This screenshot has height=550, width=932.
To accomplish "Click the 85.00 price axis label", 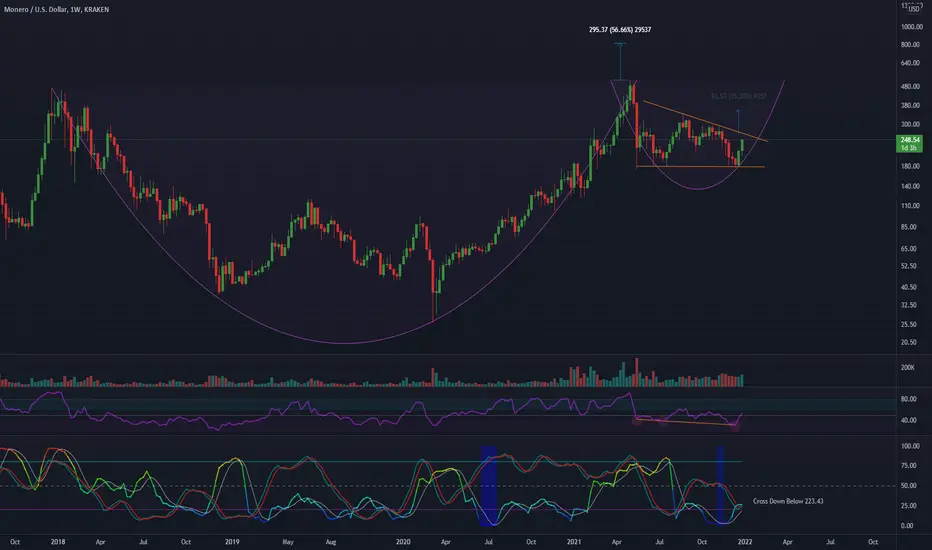I will (909, 227).
